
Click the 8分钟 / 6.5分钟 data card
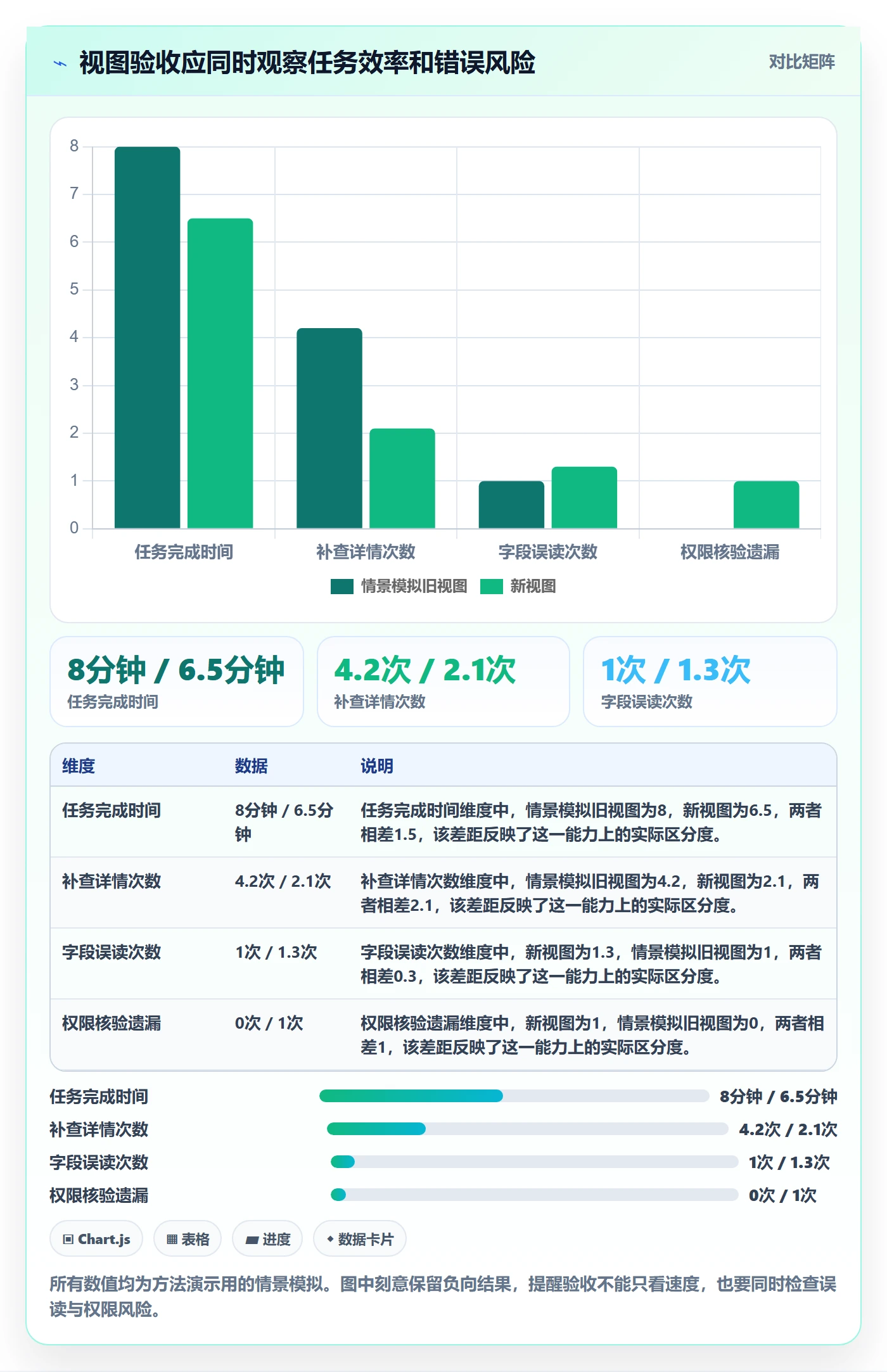177,682
